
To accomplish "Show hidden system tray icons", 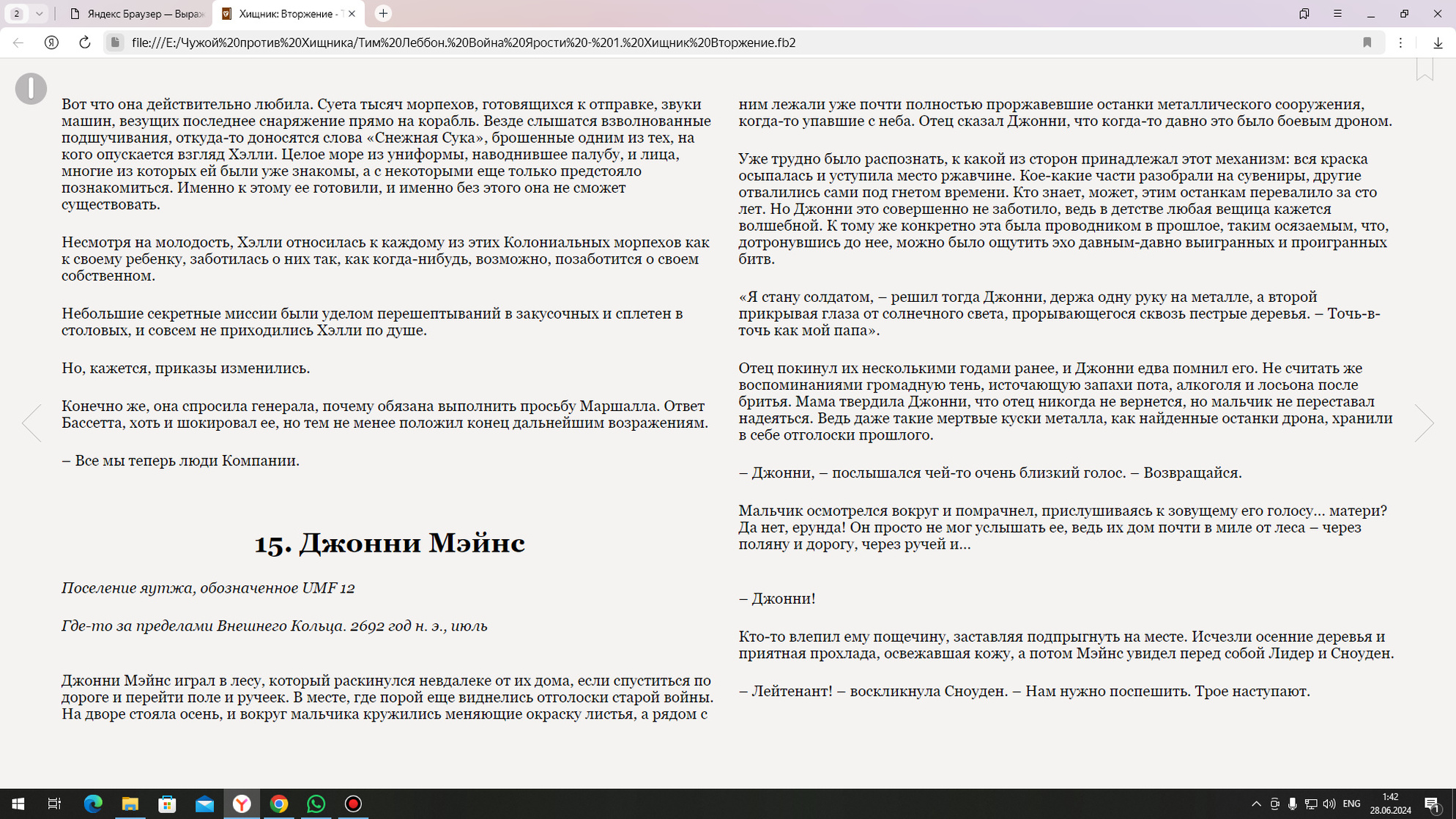I will click(1256, 804).
